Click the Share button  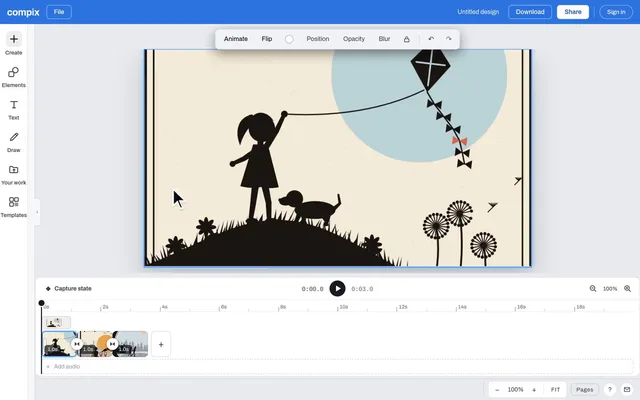click(x=573, y=12)
